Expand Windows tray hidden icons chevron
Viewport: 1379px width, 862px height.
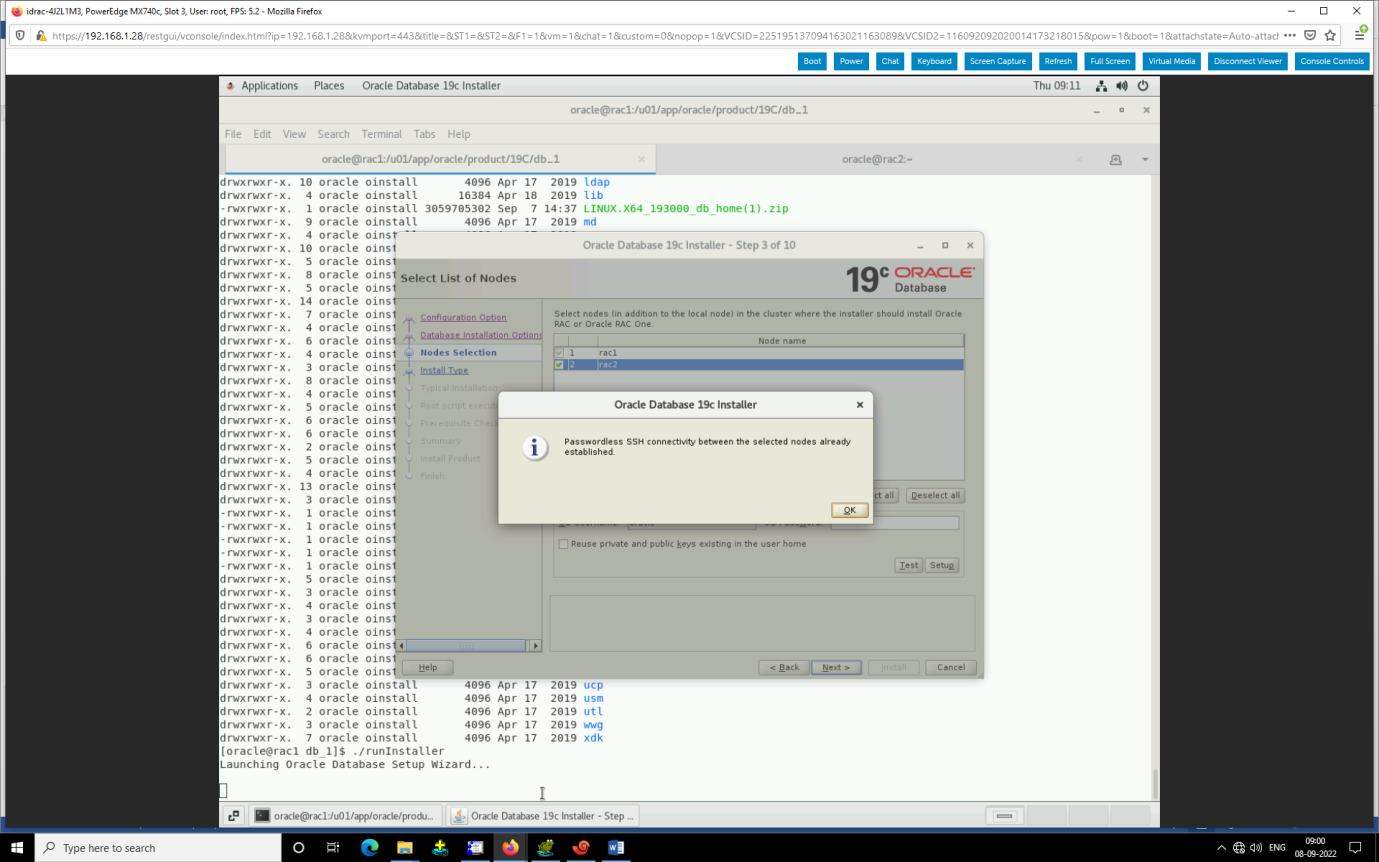coord(1221,848)
